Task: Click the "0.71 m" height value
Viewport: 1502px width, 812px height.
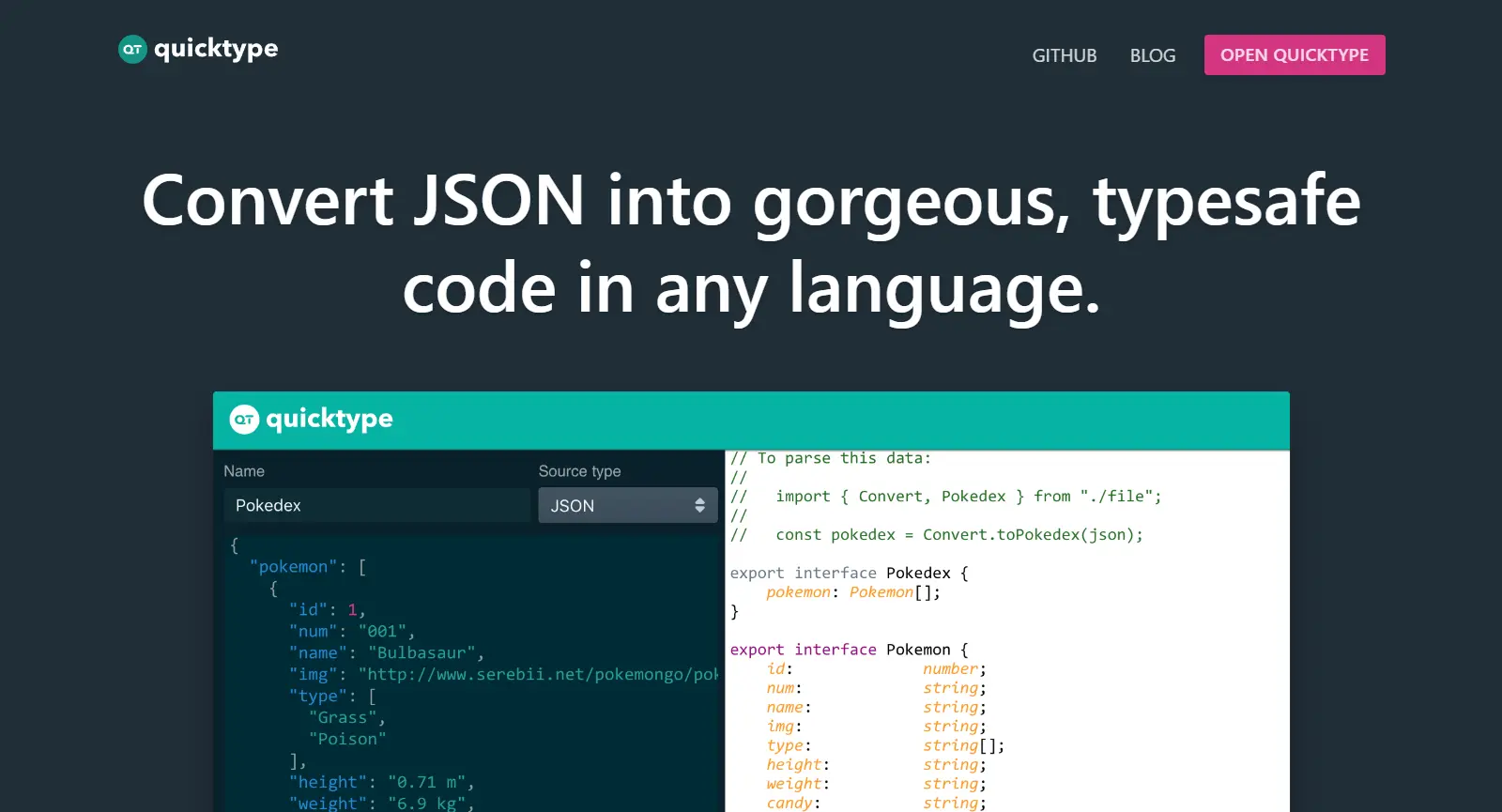Action: point(426,783)
